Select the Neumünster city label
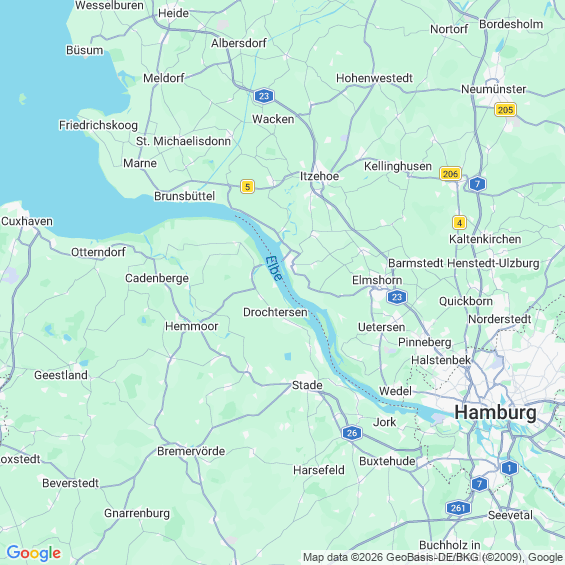Viewport: 565px width, 565px height. [494, 89]
